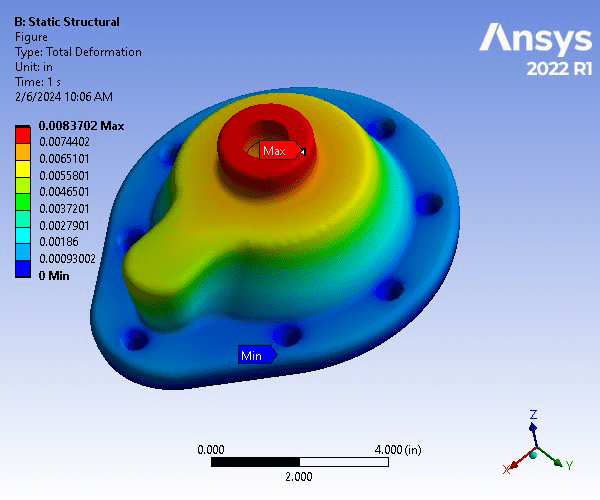Click the red X axis arrow of the triad
This screenshot has width=600, height=500.
[514, 464]
